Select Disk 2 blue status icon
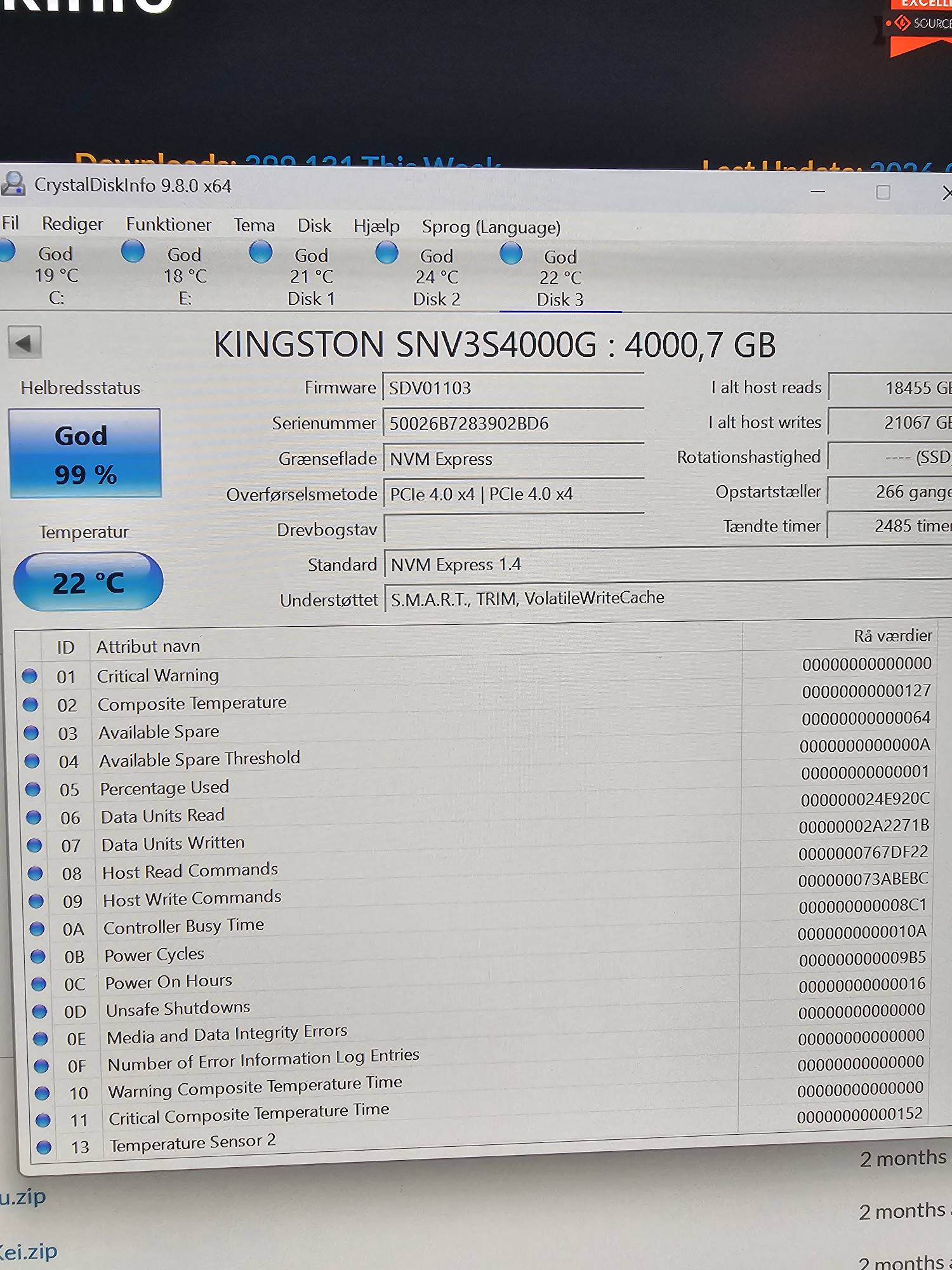952x1270 pixels. click(386, 253)
